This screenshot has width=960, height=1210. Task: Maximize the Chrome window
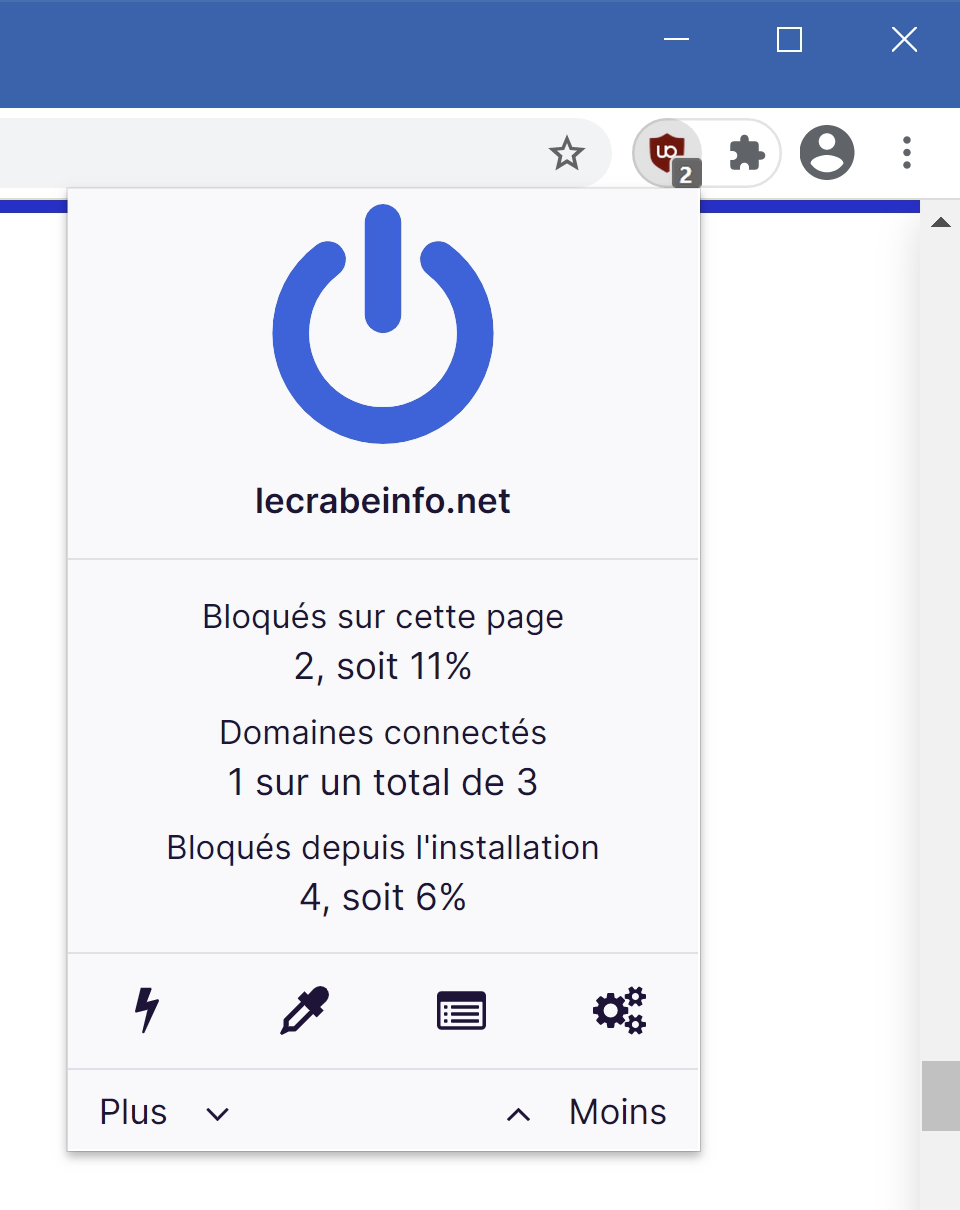pyautogui.click(x=790, y=40)
